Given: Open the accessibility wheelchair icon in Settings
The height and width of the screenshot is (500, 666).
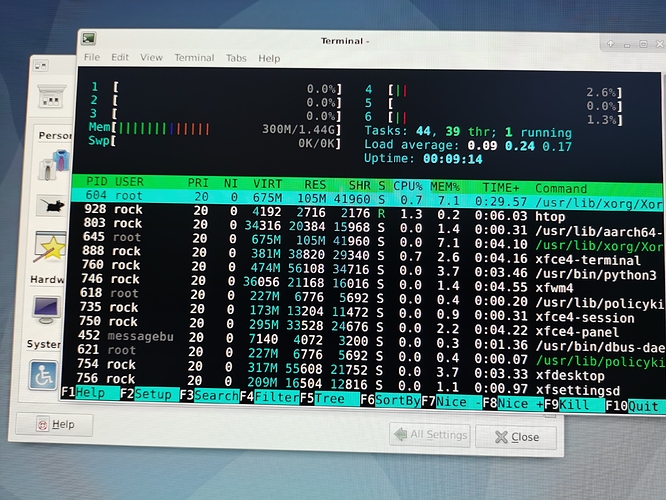Looking at the screenshot, I should (43, 375).
